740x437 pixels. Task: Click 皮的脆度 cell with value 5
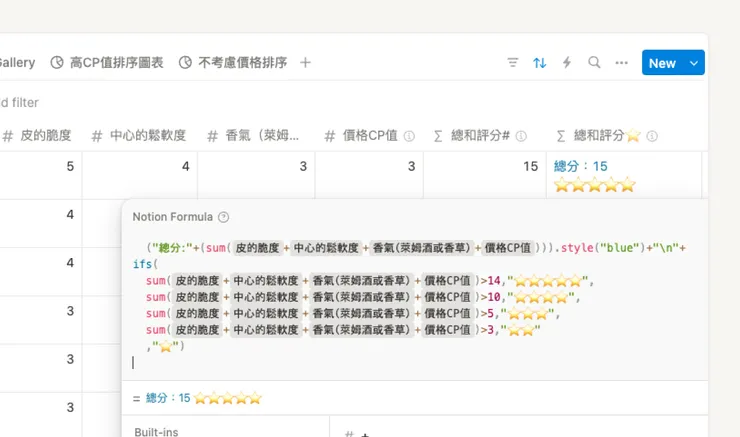pos(41,175)
